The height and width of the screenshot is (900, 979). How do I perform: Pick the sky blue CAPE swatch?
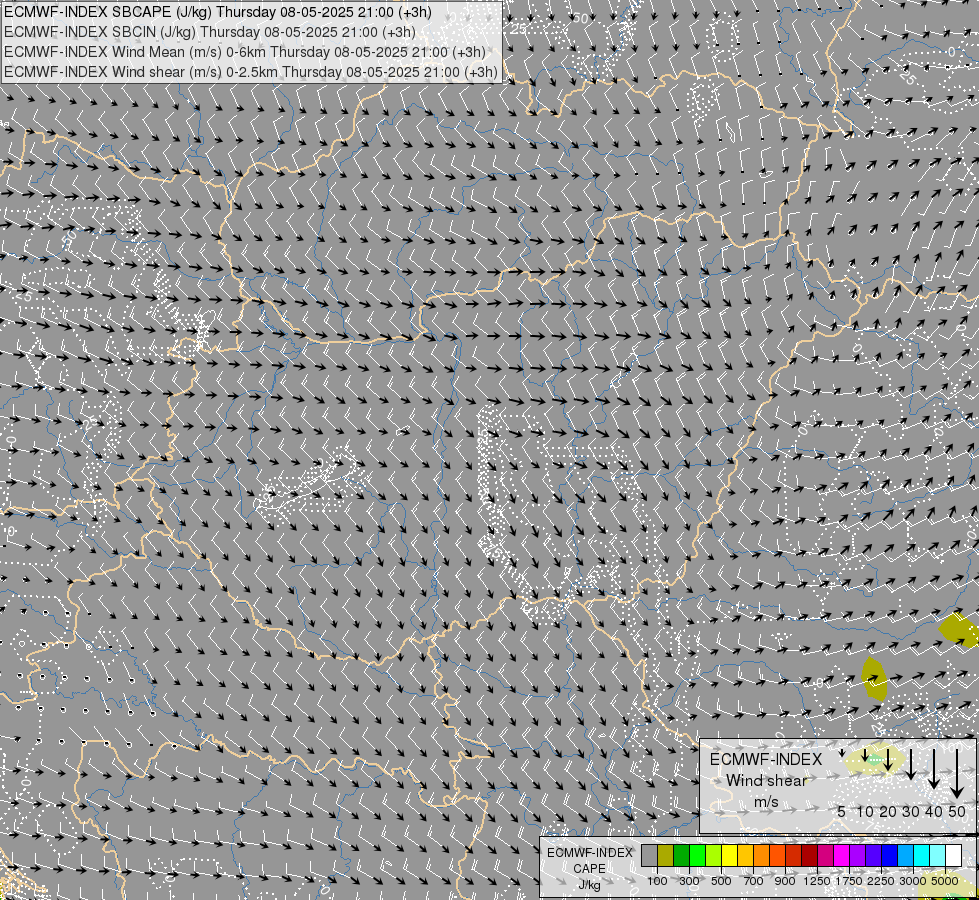point(906,855)
